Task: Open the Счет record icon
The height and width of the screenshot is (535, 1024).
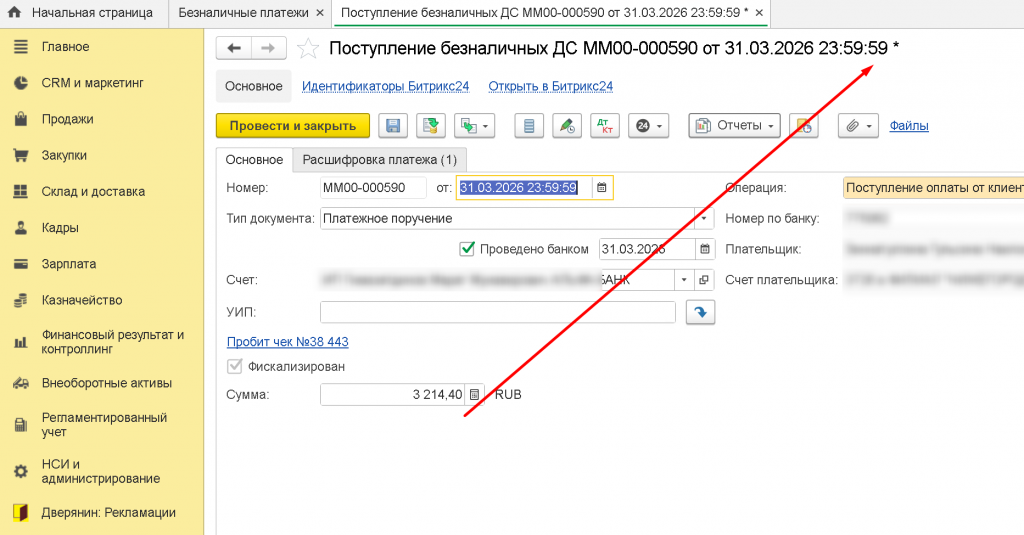Action: pos(704,280)
